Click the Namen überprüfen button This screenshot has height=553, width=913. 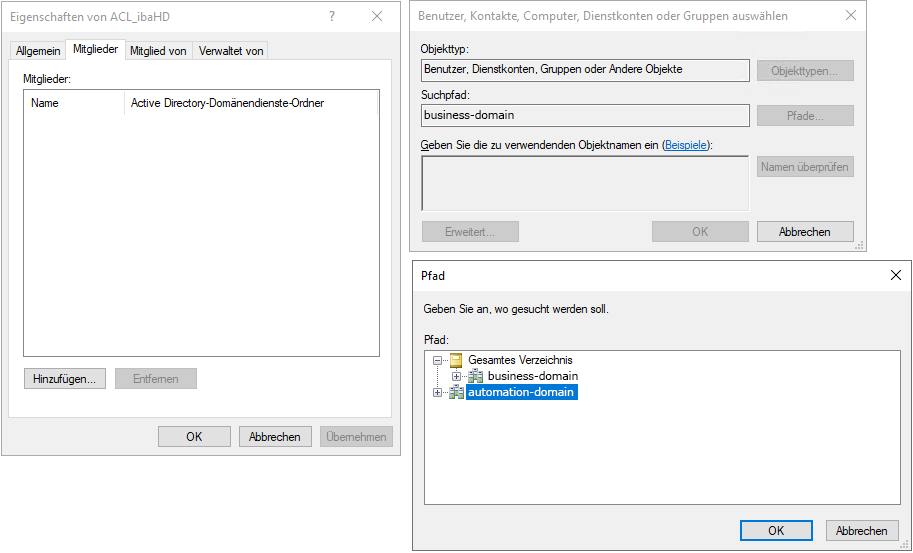pyautogui.click(x=805, y=167)
